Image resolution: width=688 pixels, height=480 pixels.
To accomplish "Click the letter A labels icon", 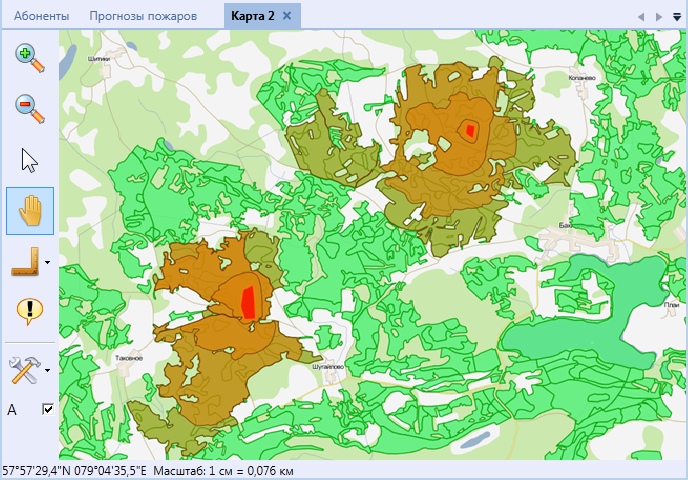I will (12, 410).
